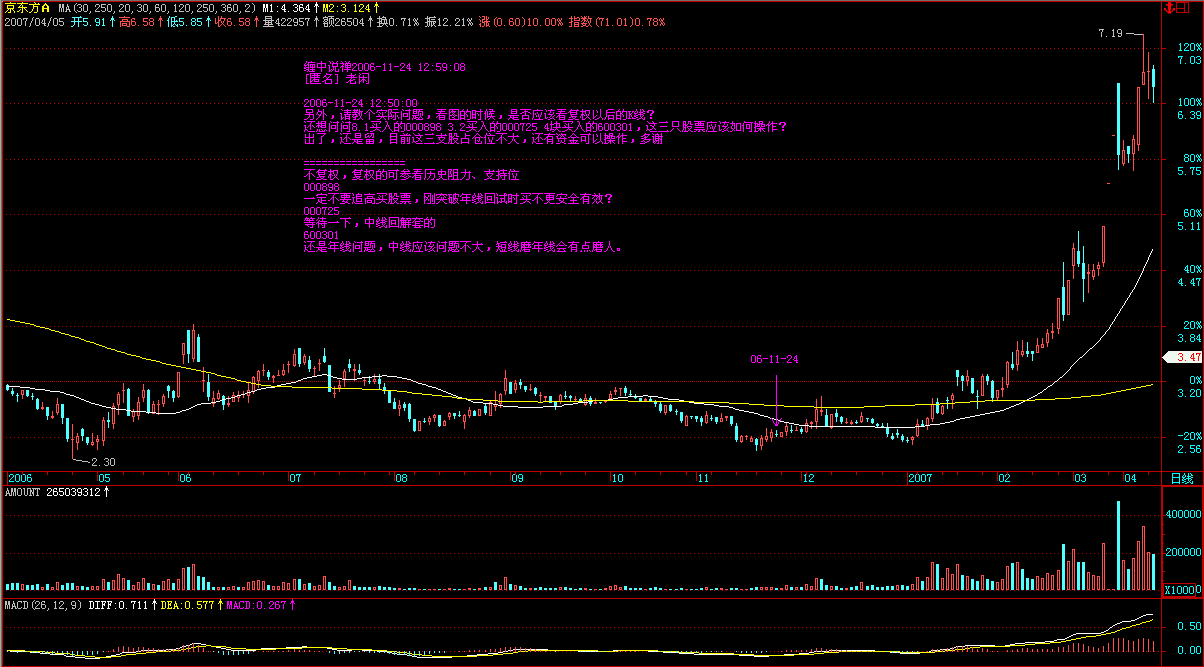The image size is (1204, 667).
Task: Click the 2.30 low price label
Action: (x=104, y=462)
